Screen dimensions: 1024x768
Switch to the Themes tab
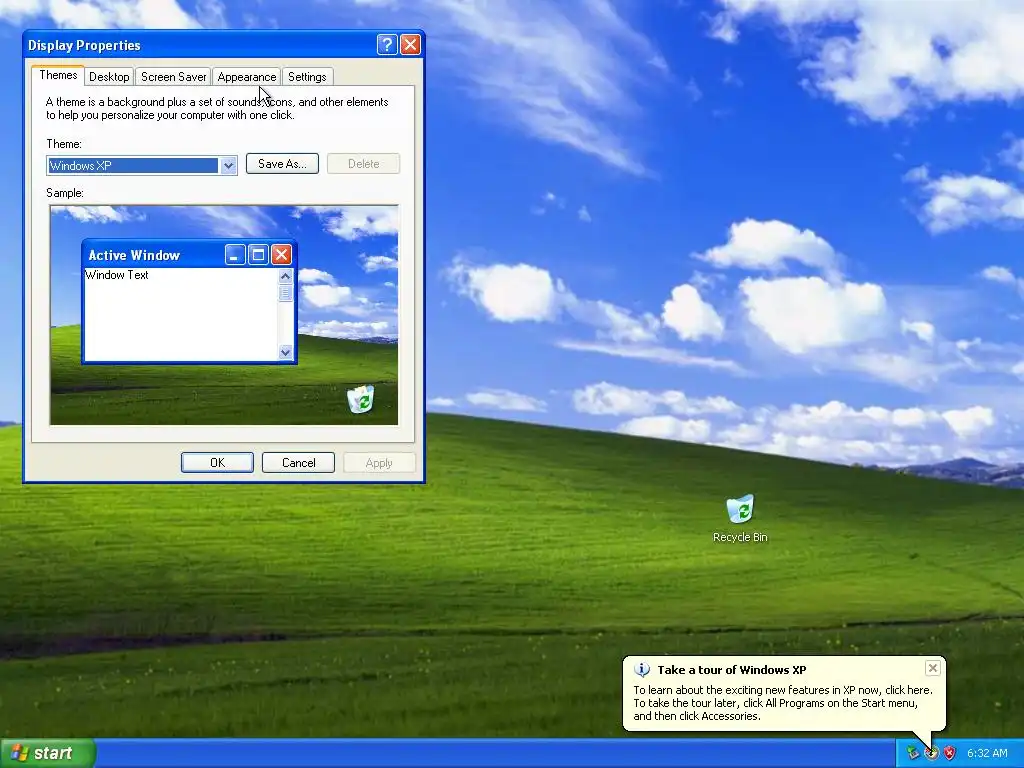[x=58, y=75]
